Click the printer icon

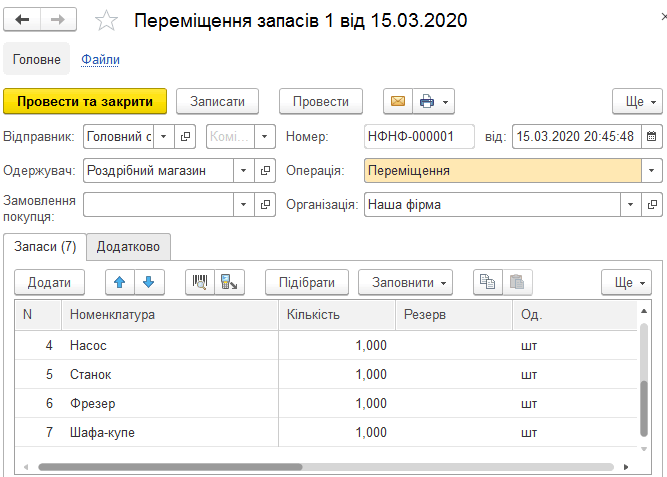coord(427,101)
